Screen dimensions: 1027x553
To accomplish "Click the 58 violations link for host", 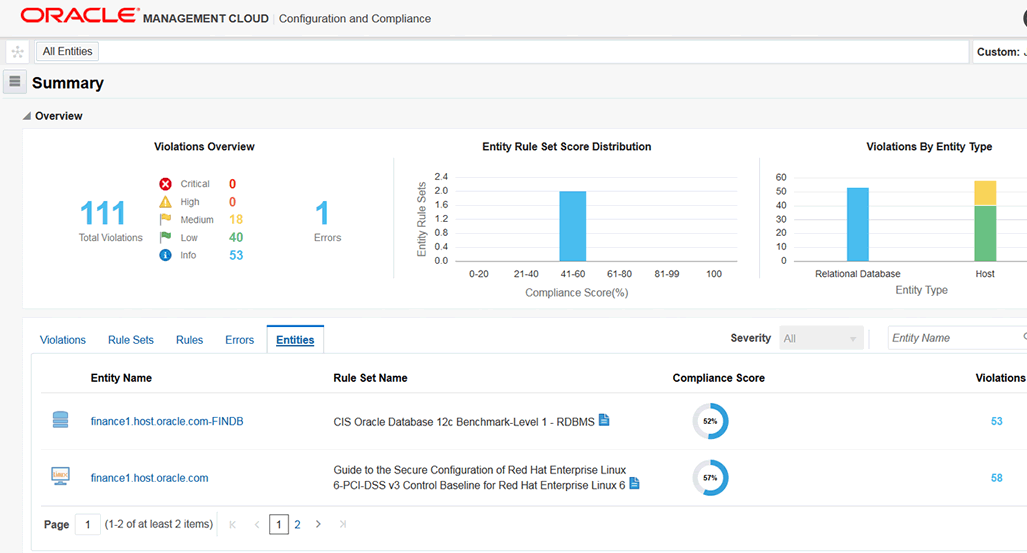I will click(x=997, y=478).
